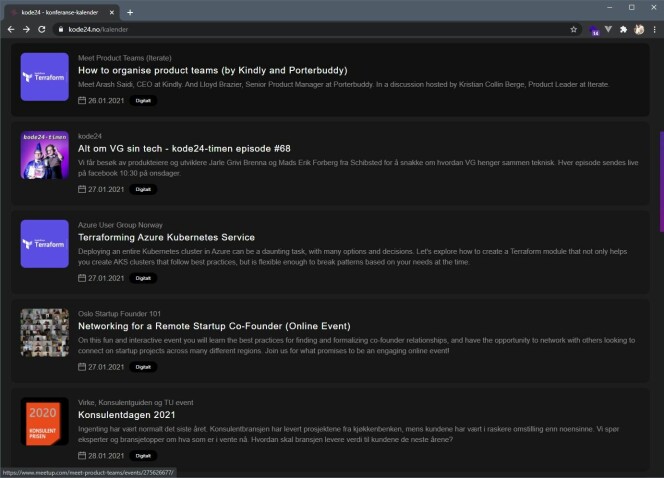Screen dimensions: 664x478
Task: Click organizer label 'kode24' above episode #68
Action: click(x=90, y=136)
